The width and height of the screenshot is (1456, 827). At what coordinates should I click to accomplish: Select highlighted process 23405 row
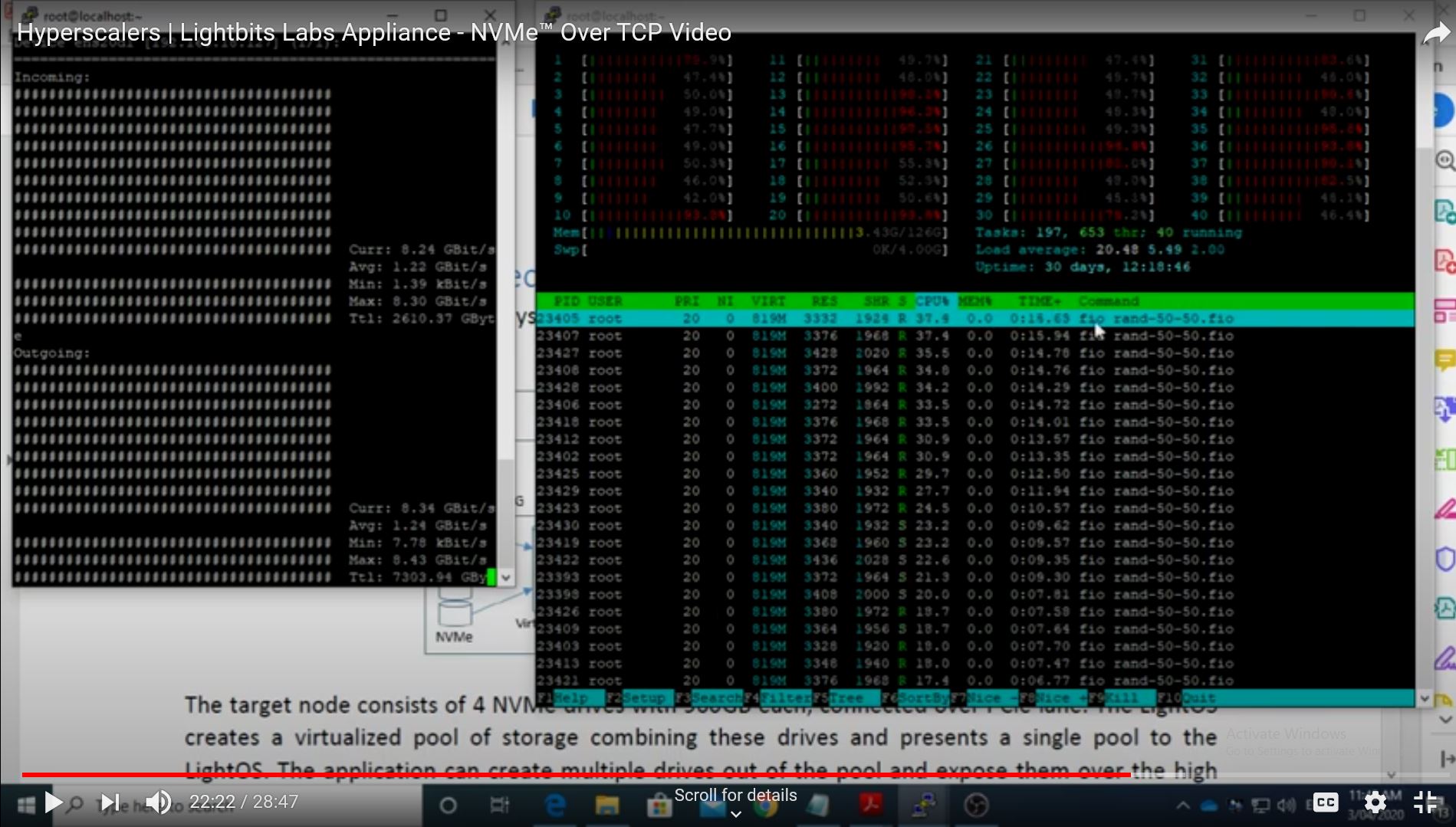pos(975,318)
